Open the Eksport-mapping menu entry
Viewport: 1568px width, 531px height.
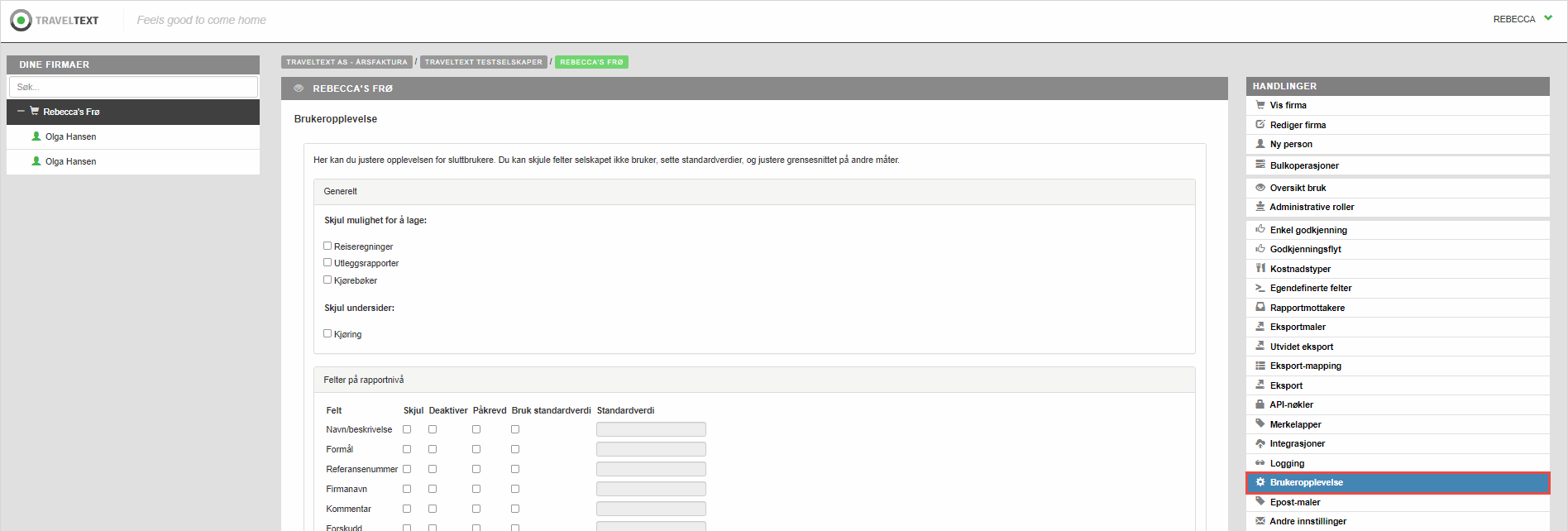(1305, 366)
